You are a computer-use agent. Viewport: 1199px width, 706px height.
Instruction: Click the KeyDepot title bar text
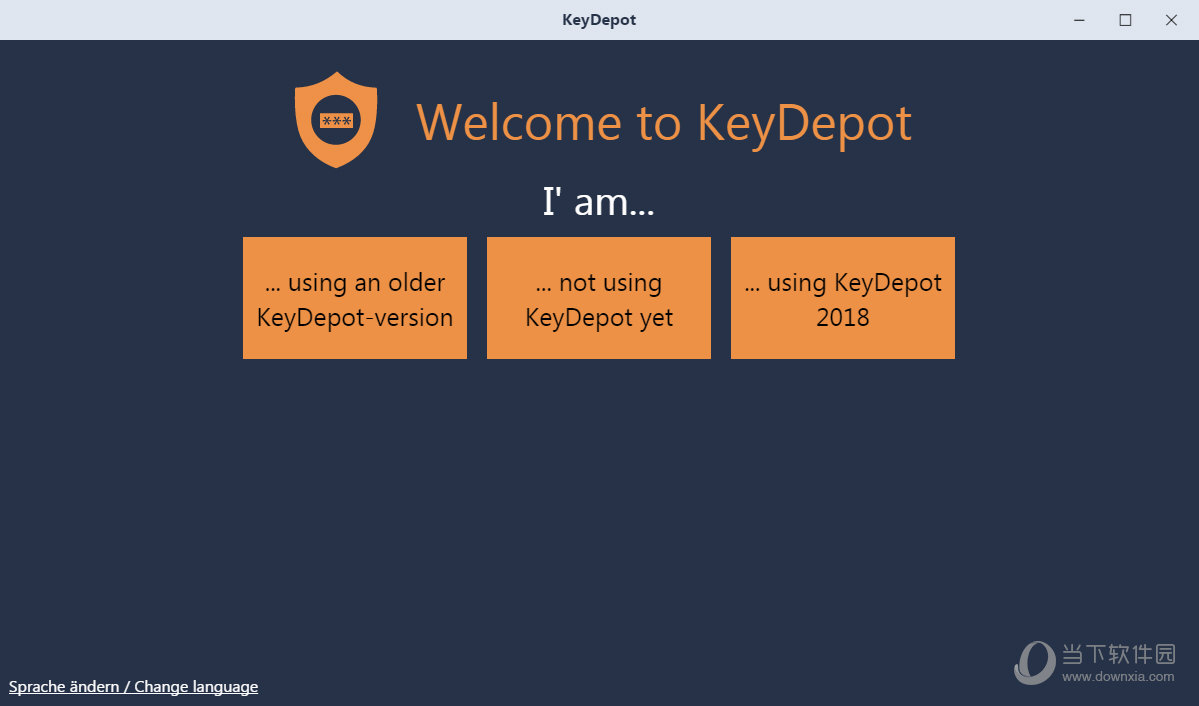pyautogui.click(x=599, y=20)
